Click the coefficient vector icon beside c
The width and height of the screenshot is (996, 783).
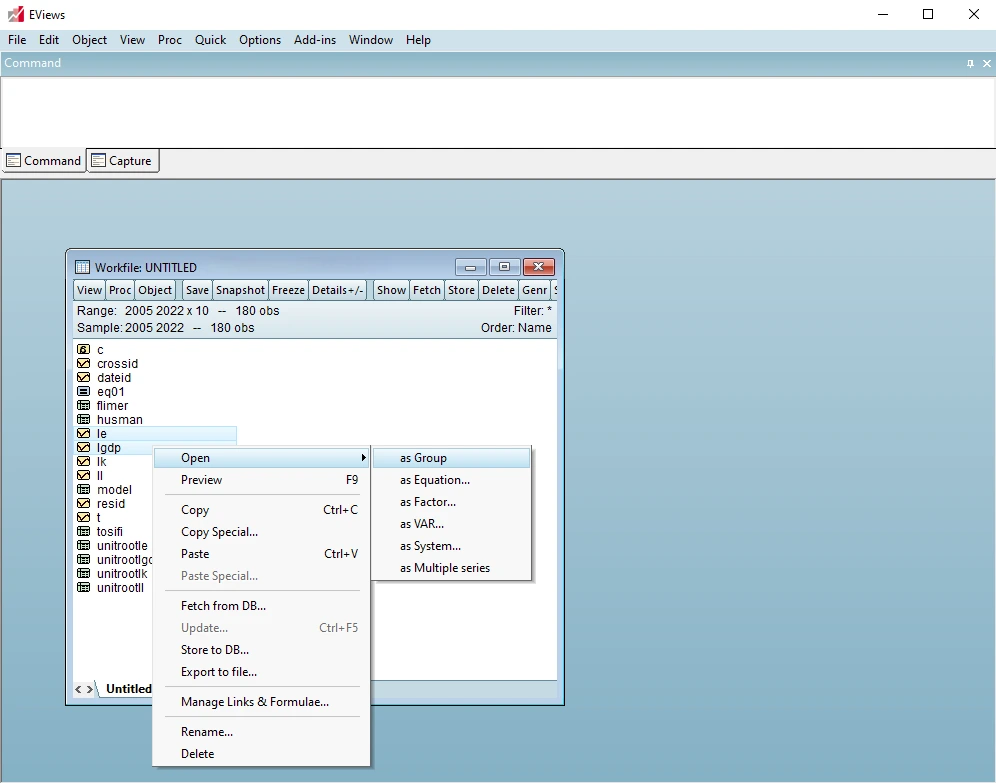84,350
